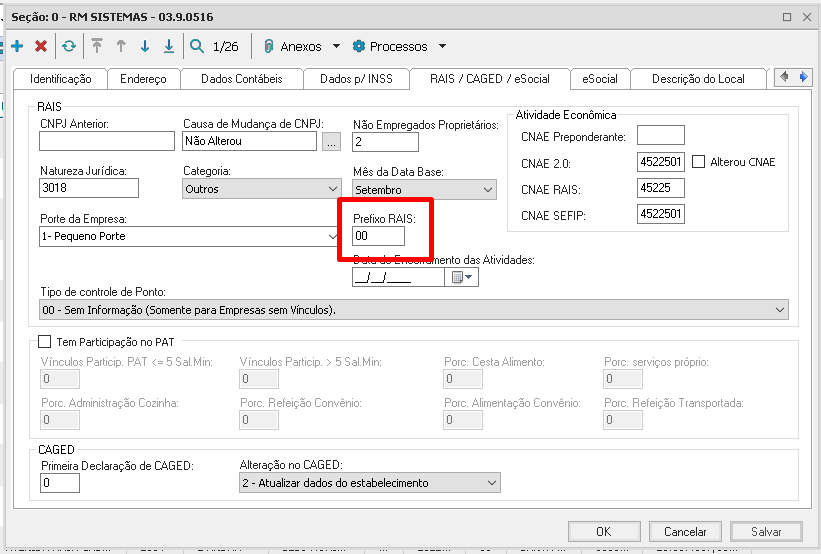Viewport: 821px width, 554px height.
Task: Click CNPJ Anterior input field
Action: (107, 141)
